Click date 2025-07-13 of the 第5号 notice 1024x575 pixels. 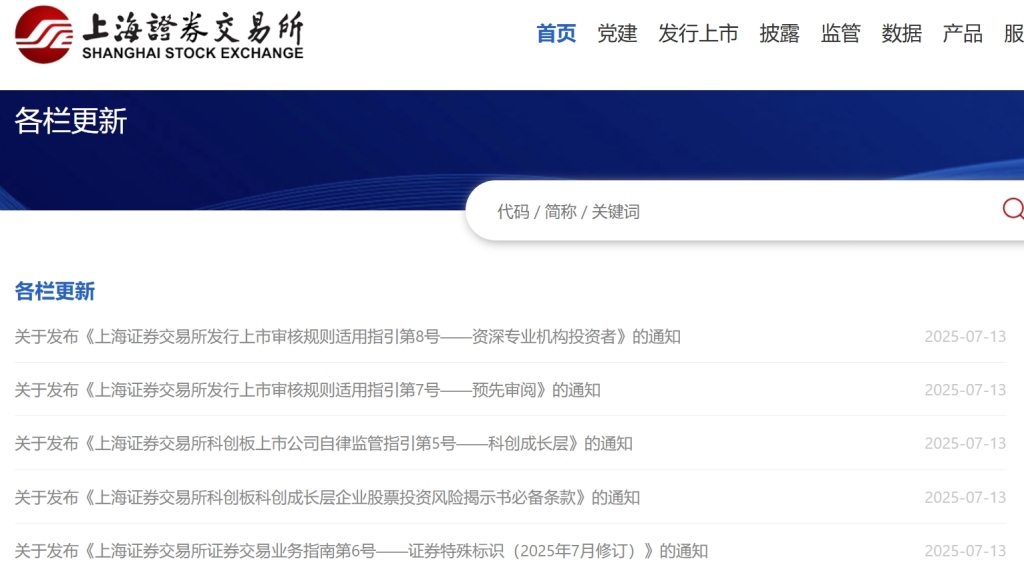pos(965,444)
